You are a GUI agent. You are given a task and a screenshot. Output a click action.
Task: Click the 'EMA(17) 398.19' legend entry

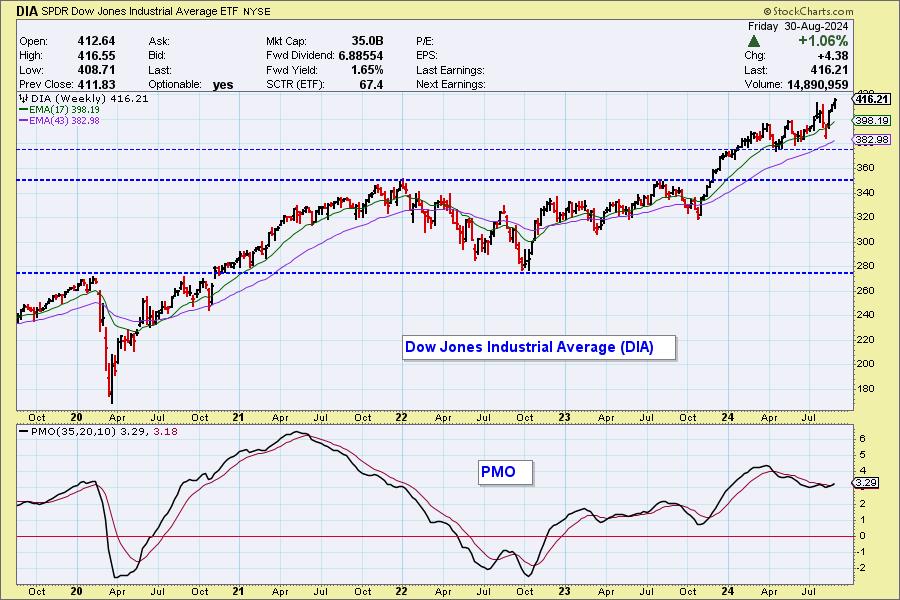tap(59, 109)
